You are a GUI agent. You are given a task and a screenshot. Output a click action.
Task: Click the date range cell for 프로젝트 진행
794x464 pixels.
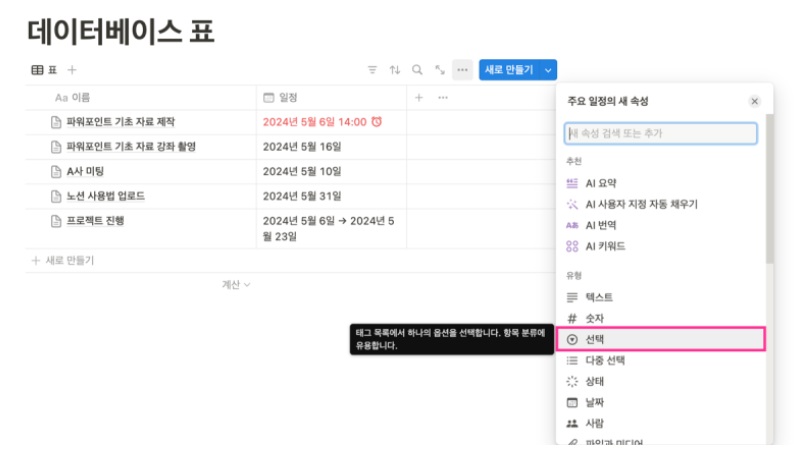coord(331,228)
